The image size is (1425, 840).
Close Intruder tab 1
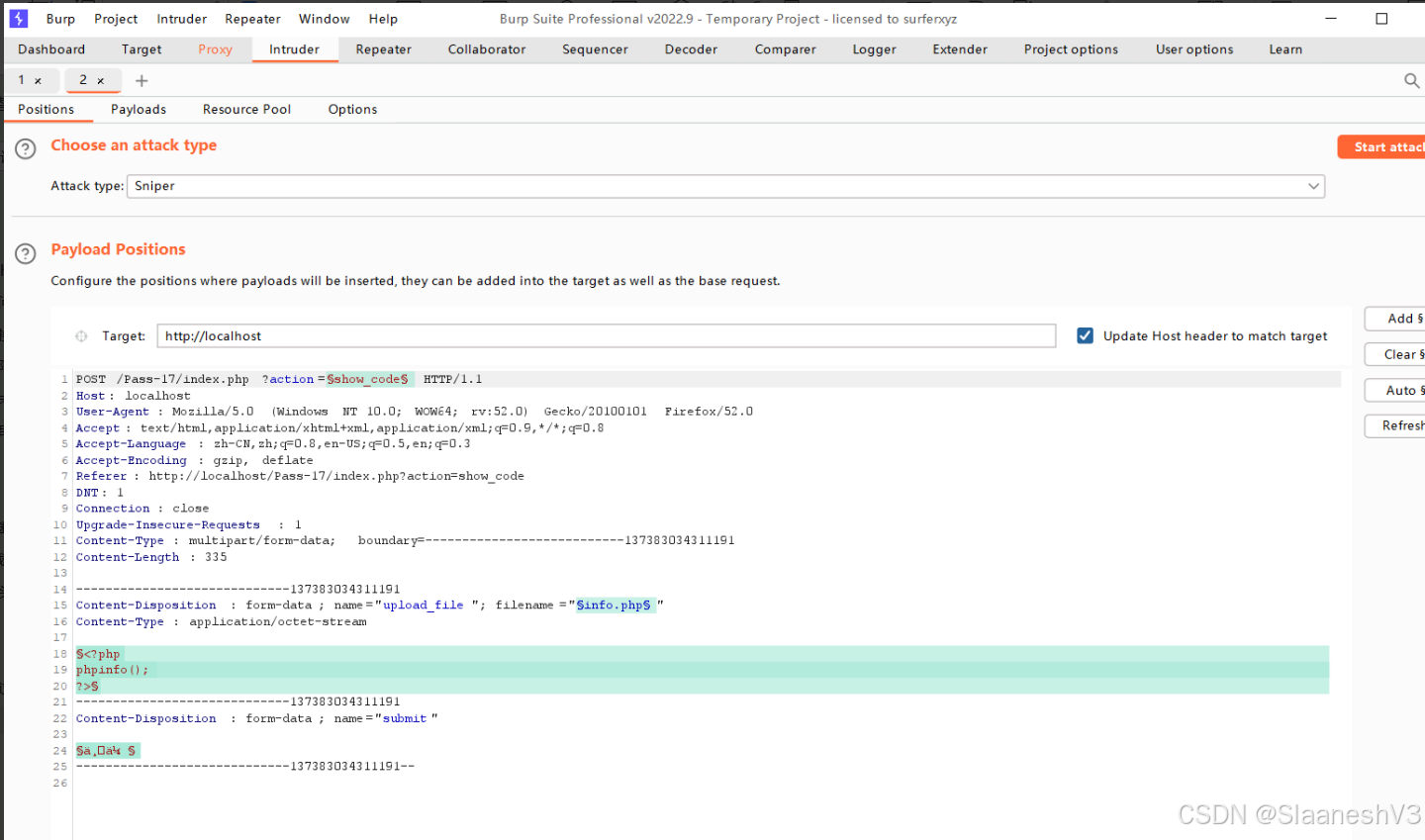point(39,81)
